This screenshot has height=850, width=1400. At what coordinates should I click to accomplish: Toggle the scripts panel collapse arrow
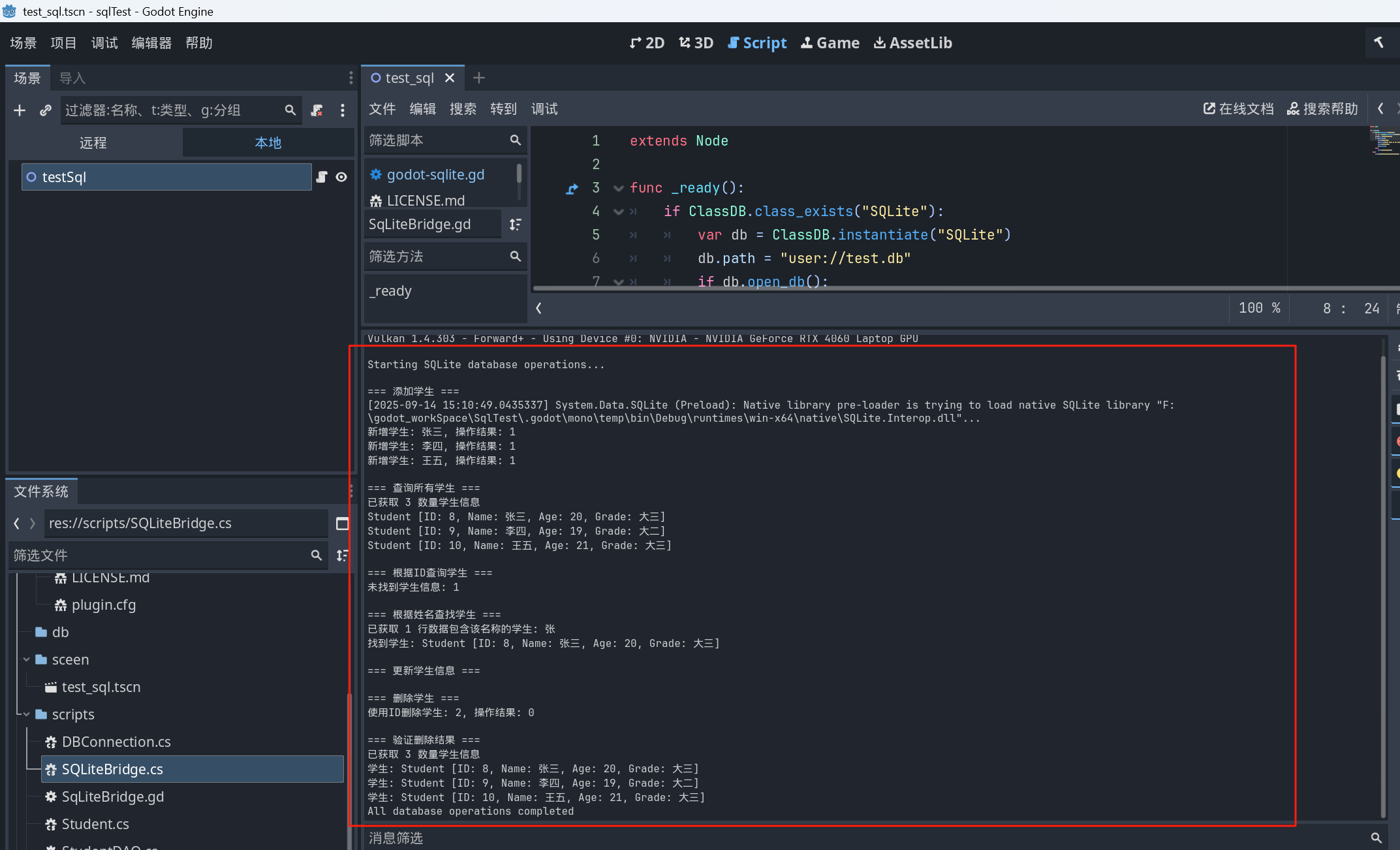click(x=538, y=308)
